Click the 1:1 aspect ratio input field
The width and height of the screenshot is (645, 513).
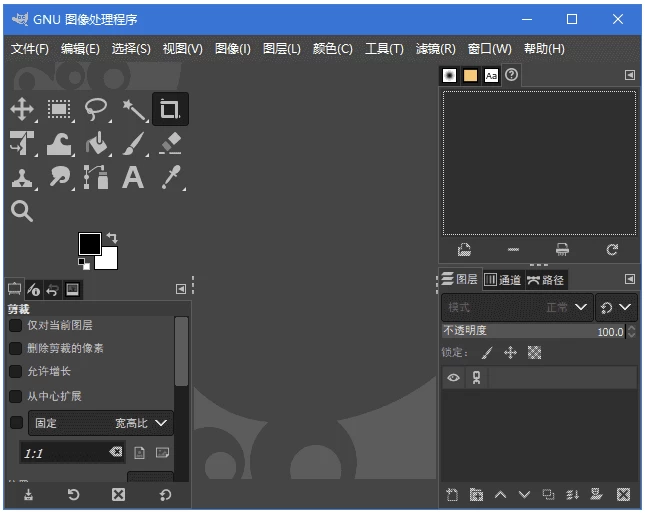pyautogui.click(x=65, y=453)
